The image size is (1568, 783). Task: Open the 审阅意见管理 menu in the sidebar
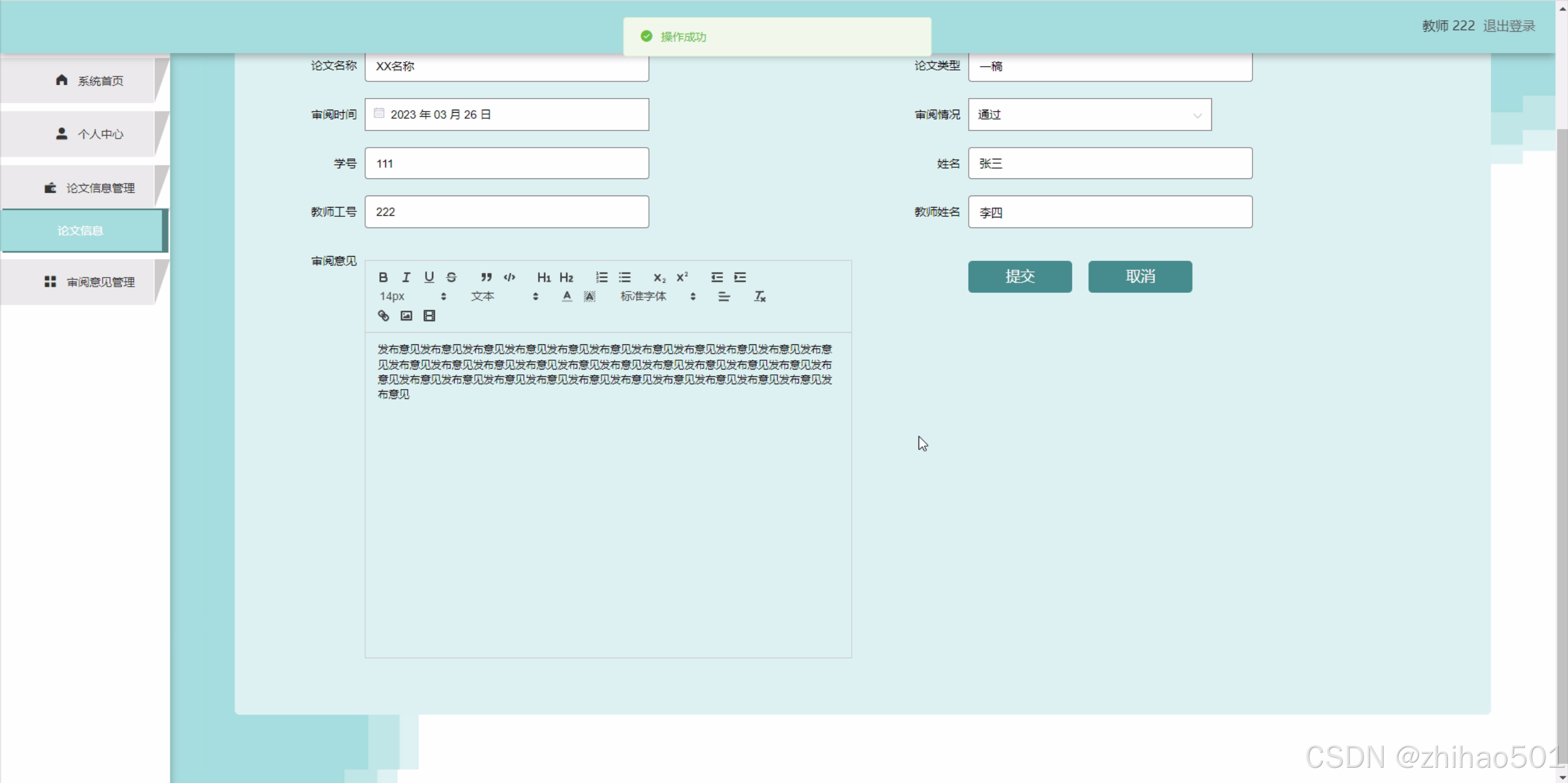point(89,282)
